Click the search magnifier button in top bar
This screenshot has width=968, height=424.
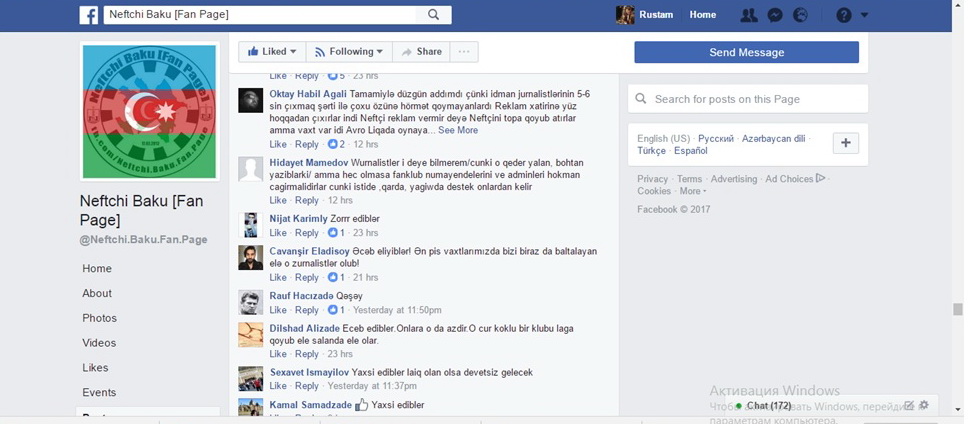click(433, 15)
